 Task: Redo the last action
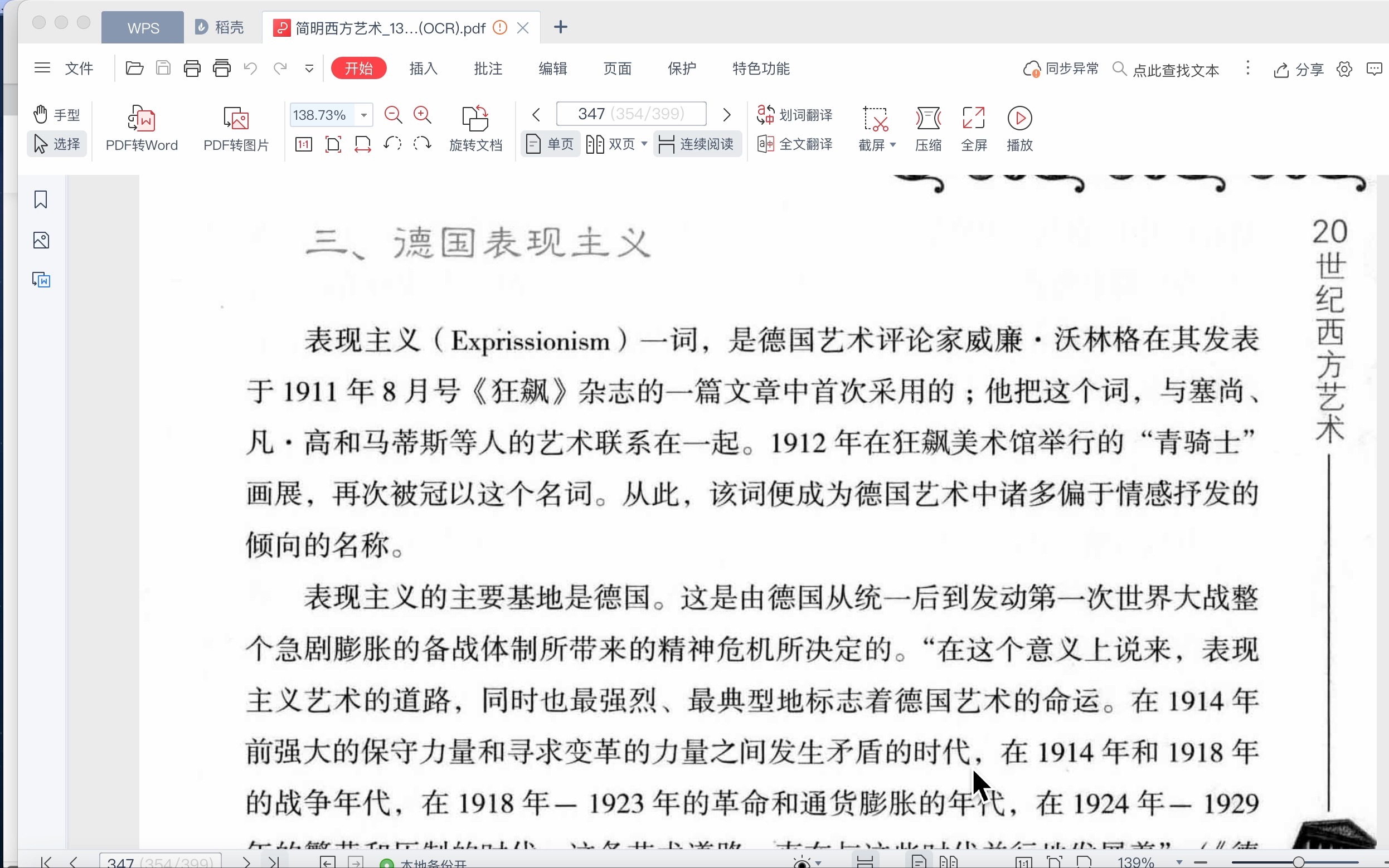point(280,69)
